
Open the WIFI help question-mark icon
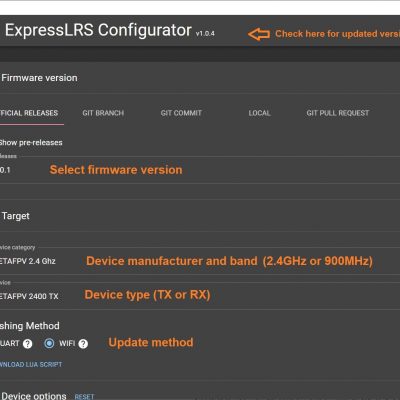[83, 344]
